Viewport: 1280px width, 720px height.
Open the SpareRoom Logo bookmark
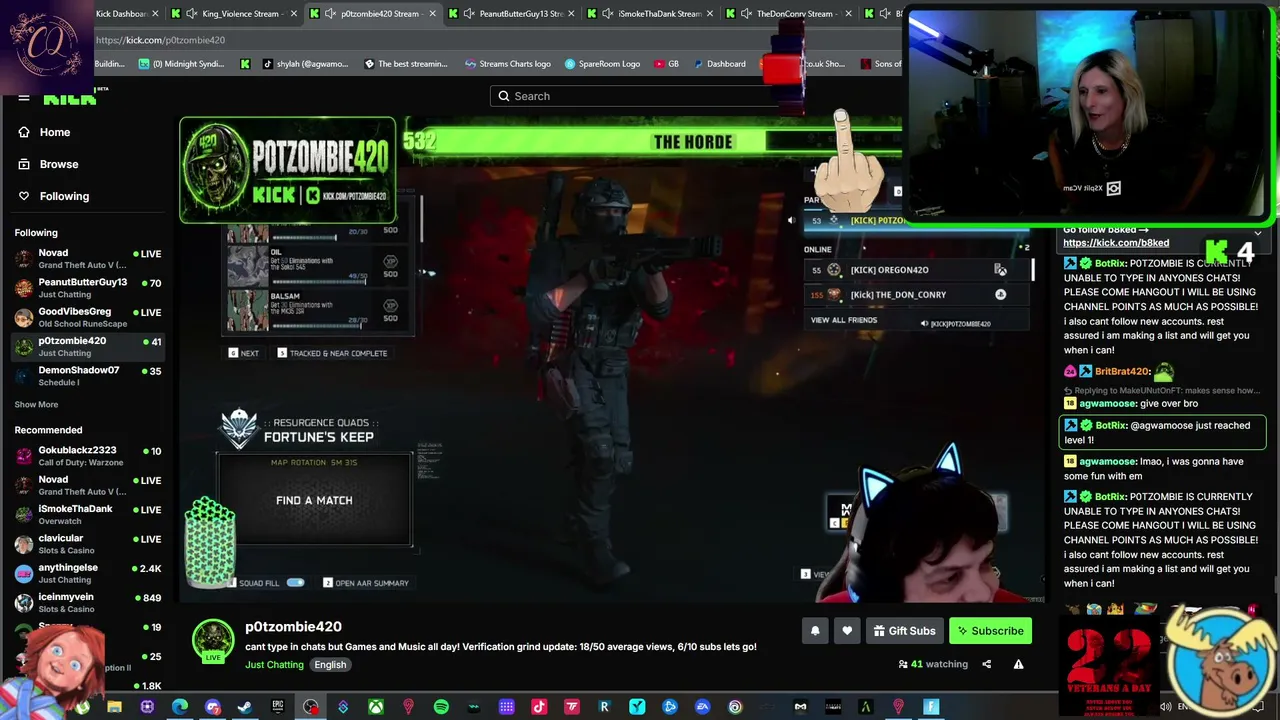pyautogui.click(x=602, y=64)
